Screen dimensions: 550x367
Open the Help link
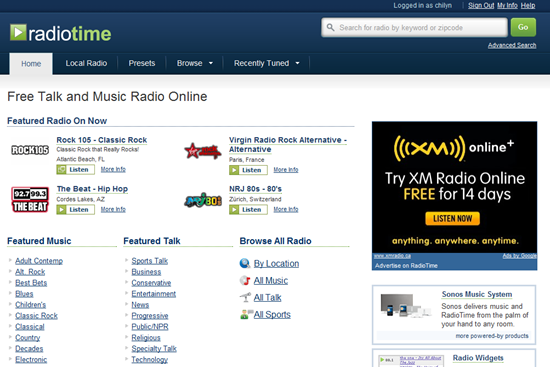[x=528, y=5]
